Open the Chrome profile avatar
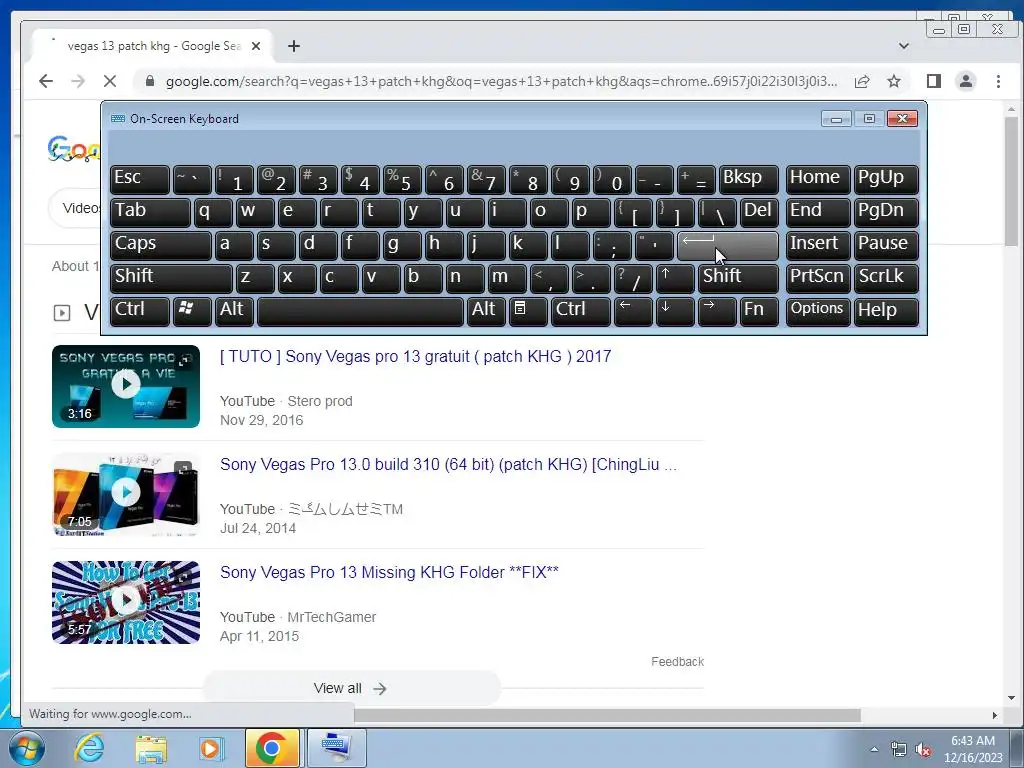Viewport: 1024px width, 768px height. (966, 81)
